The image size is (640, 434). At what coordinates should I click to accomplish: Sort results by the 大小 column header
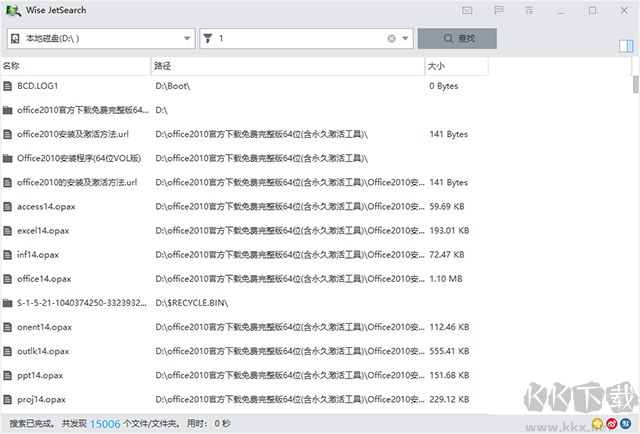tap(456, 66)
